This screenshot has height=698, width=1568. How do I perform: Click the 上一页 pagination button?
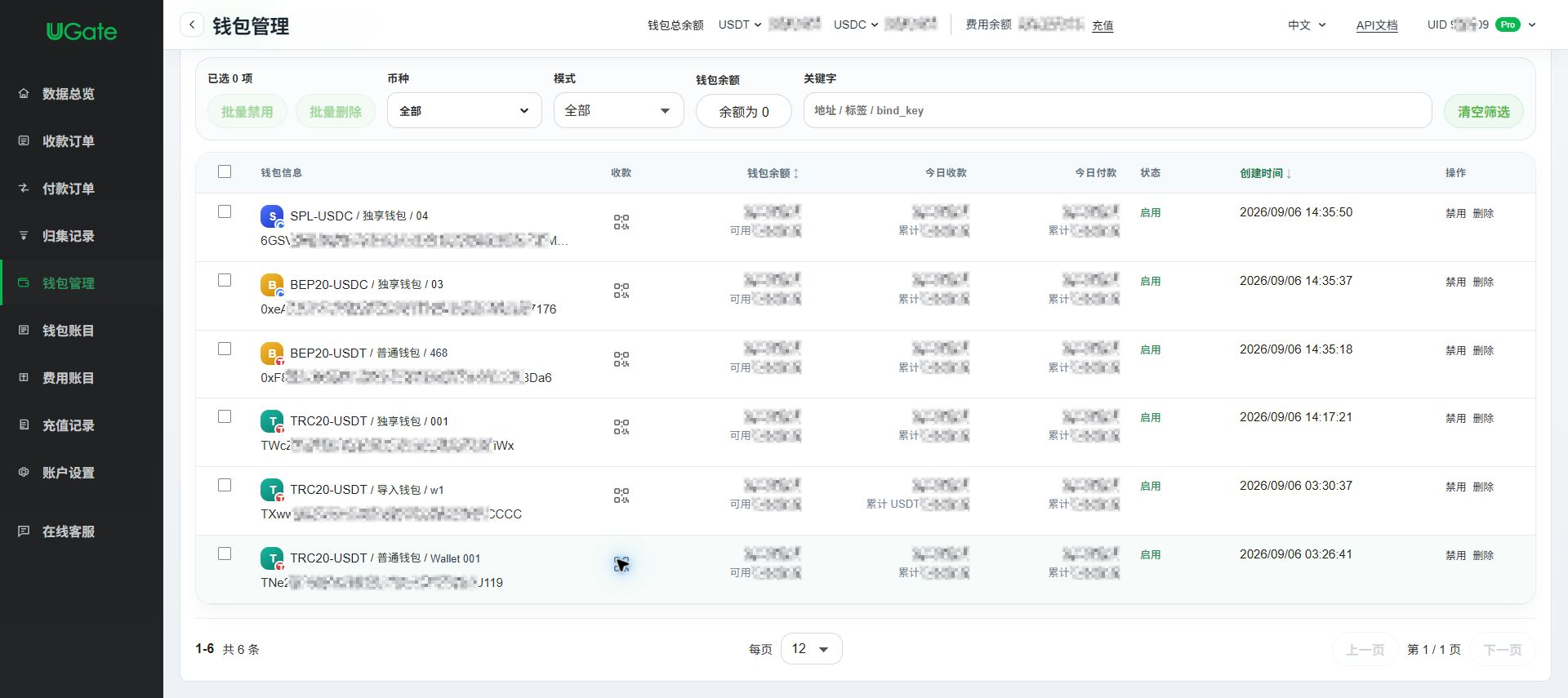1365,649
